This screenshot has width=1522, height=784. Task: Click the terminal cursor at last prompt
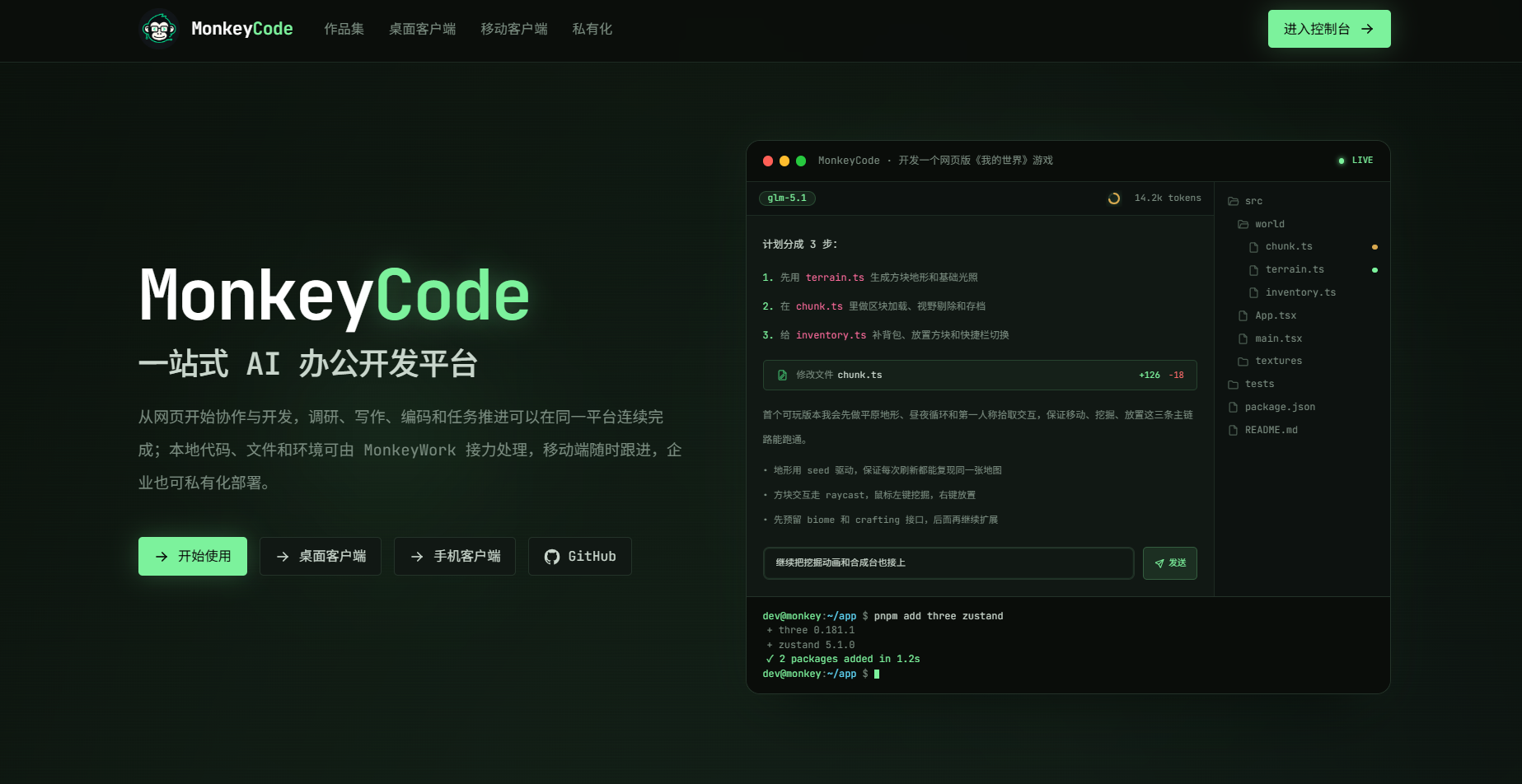[x=877, y=674]
